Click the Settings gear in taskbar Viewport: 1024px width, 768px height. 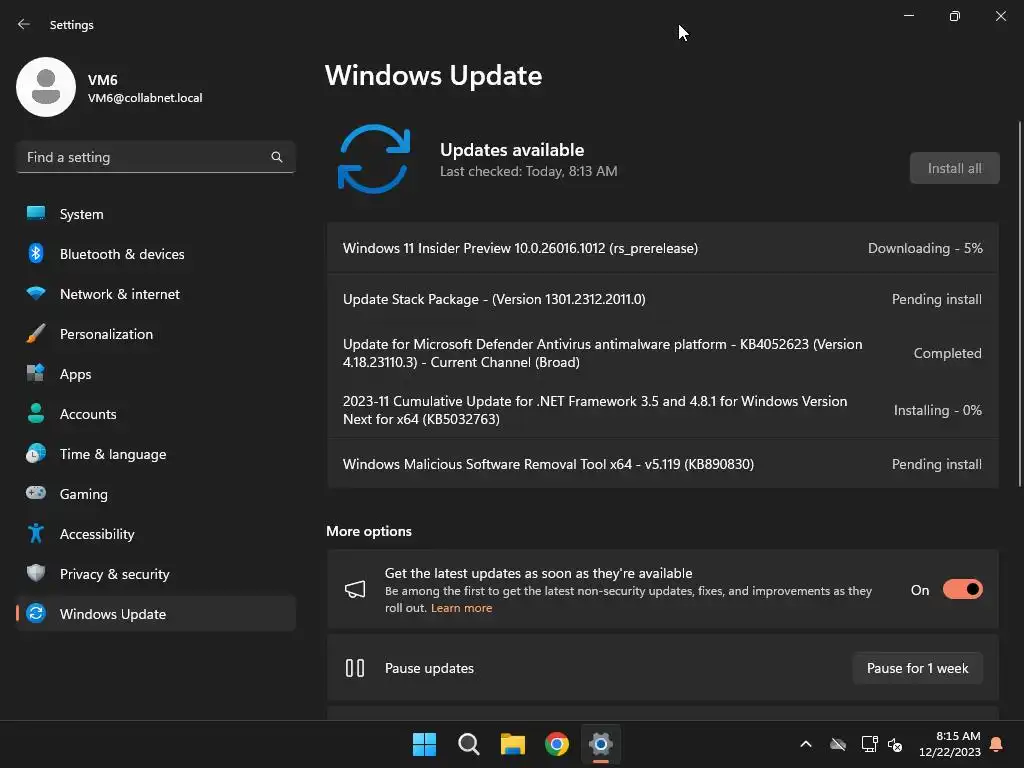point(601,744)
